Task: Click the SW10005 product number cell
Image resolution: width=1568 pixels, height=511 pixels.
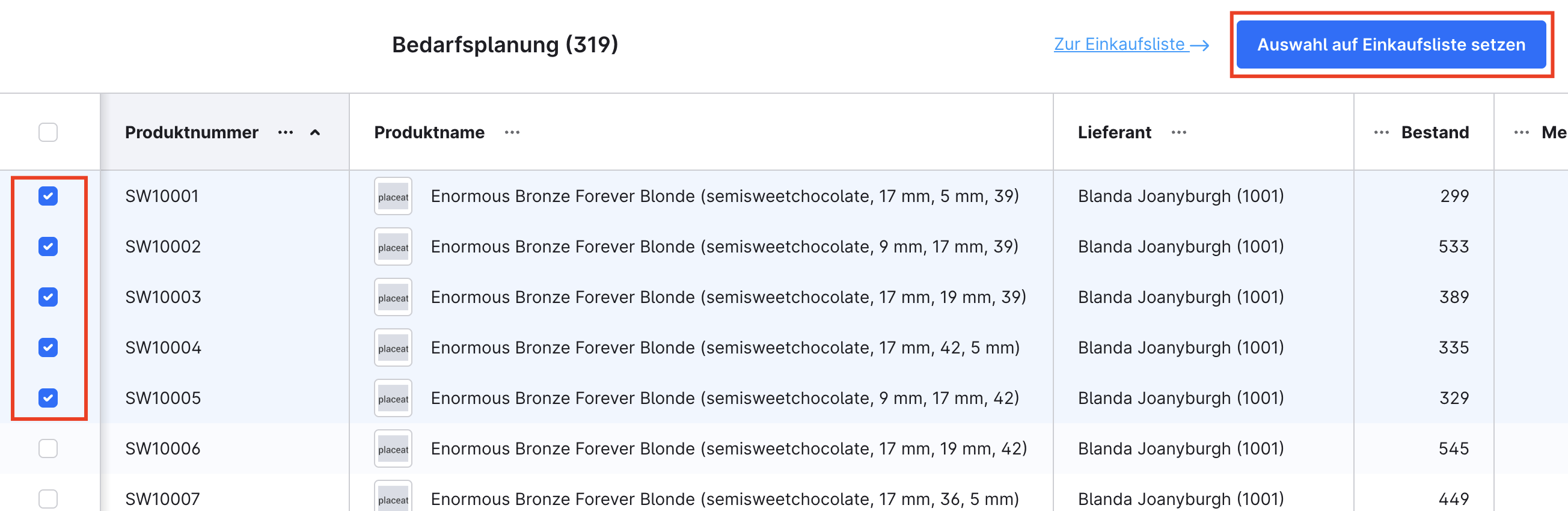Action: coord(163,399)
